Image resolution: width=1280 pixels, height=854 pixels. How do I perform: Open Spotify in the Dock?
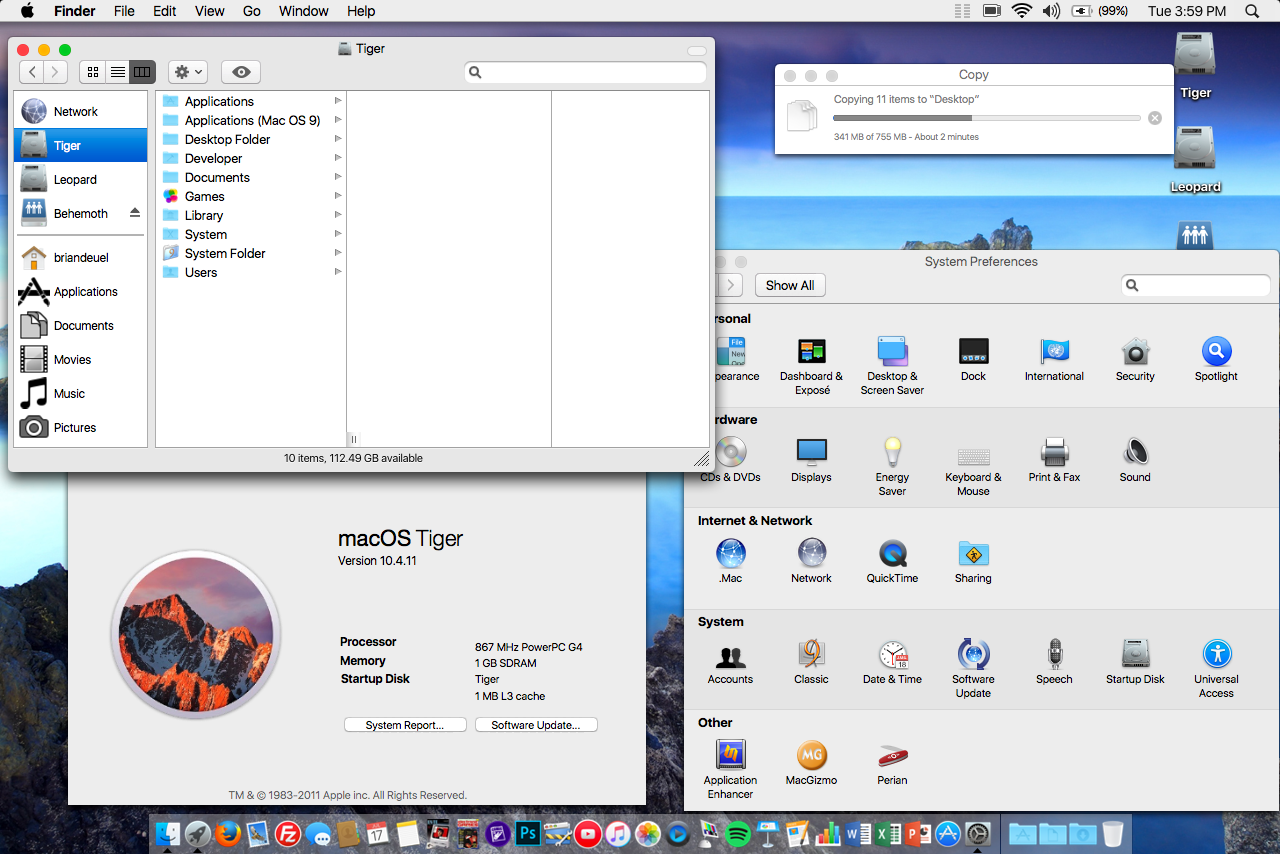[x=738, y=833]
